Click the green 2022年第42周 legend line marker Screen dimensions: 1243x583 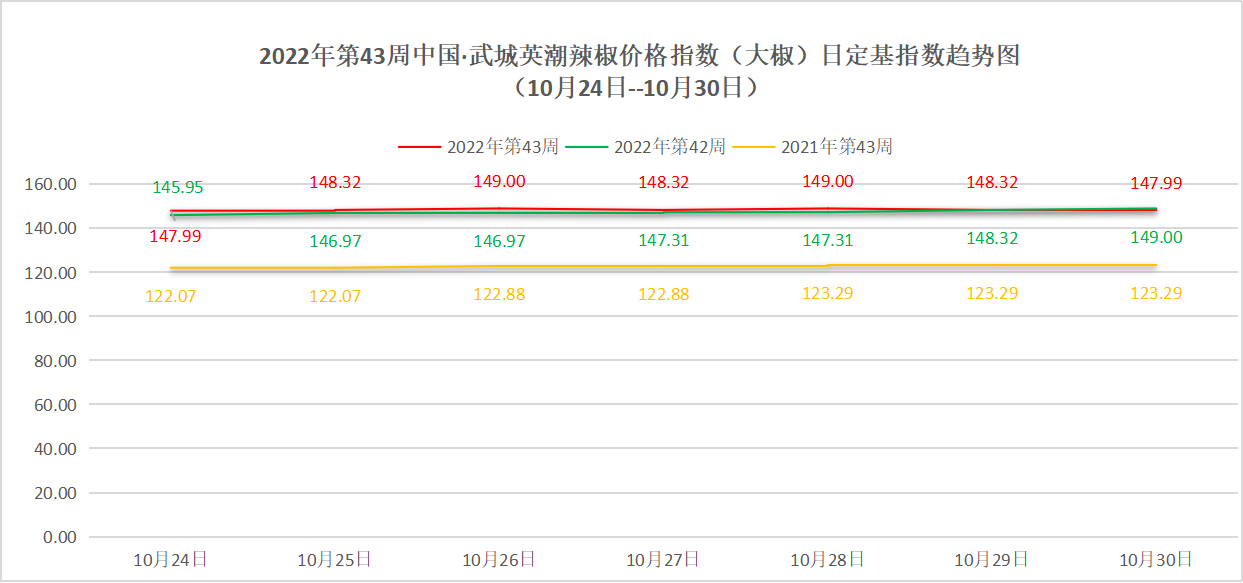586,147
